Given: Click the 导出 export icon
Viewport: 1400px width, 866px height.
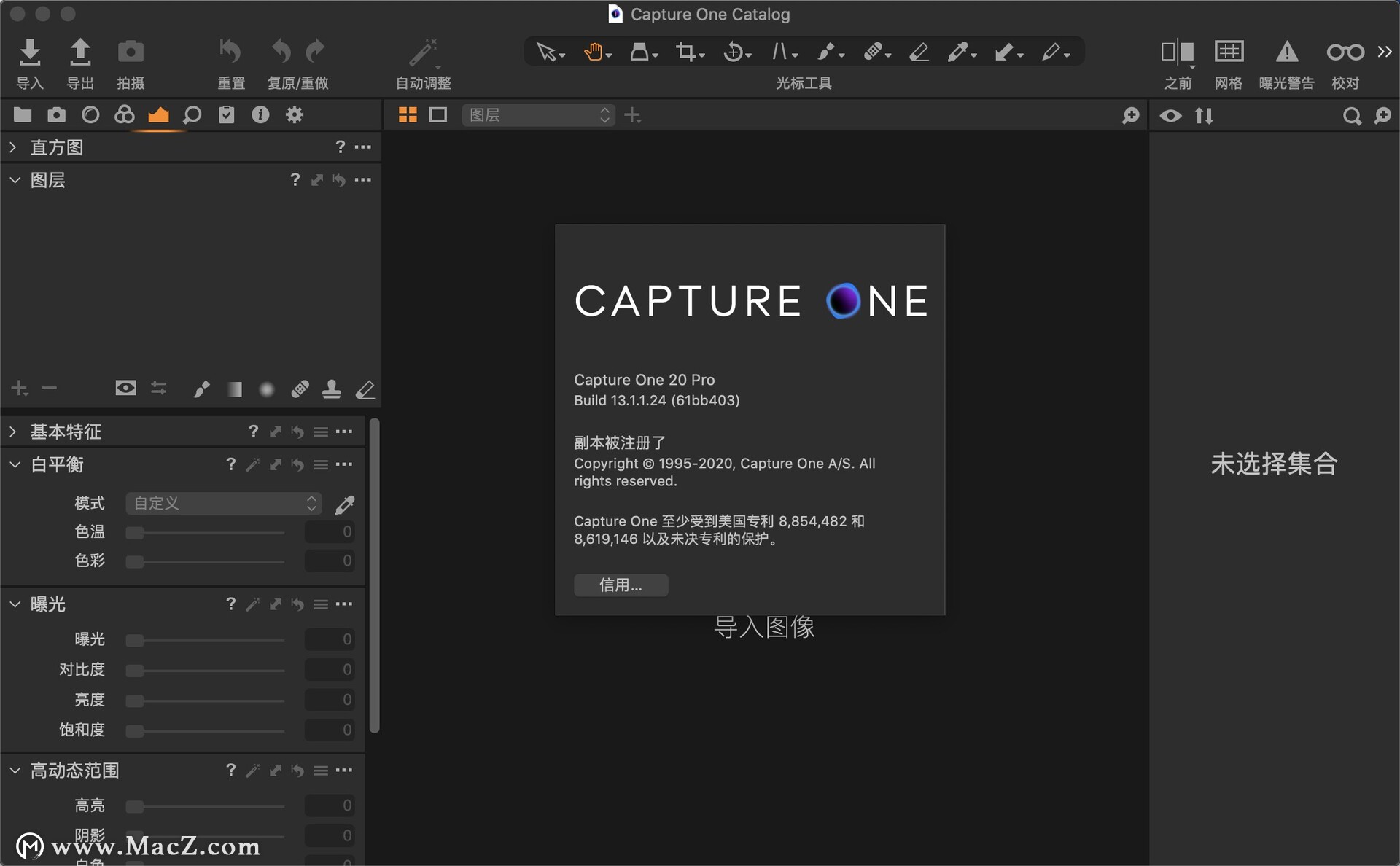Looking at the screenshot, I should tap(80, 52).
